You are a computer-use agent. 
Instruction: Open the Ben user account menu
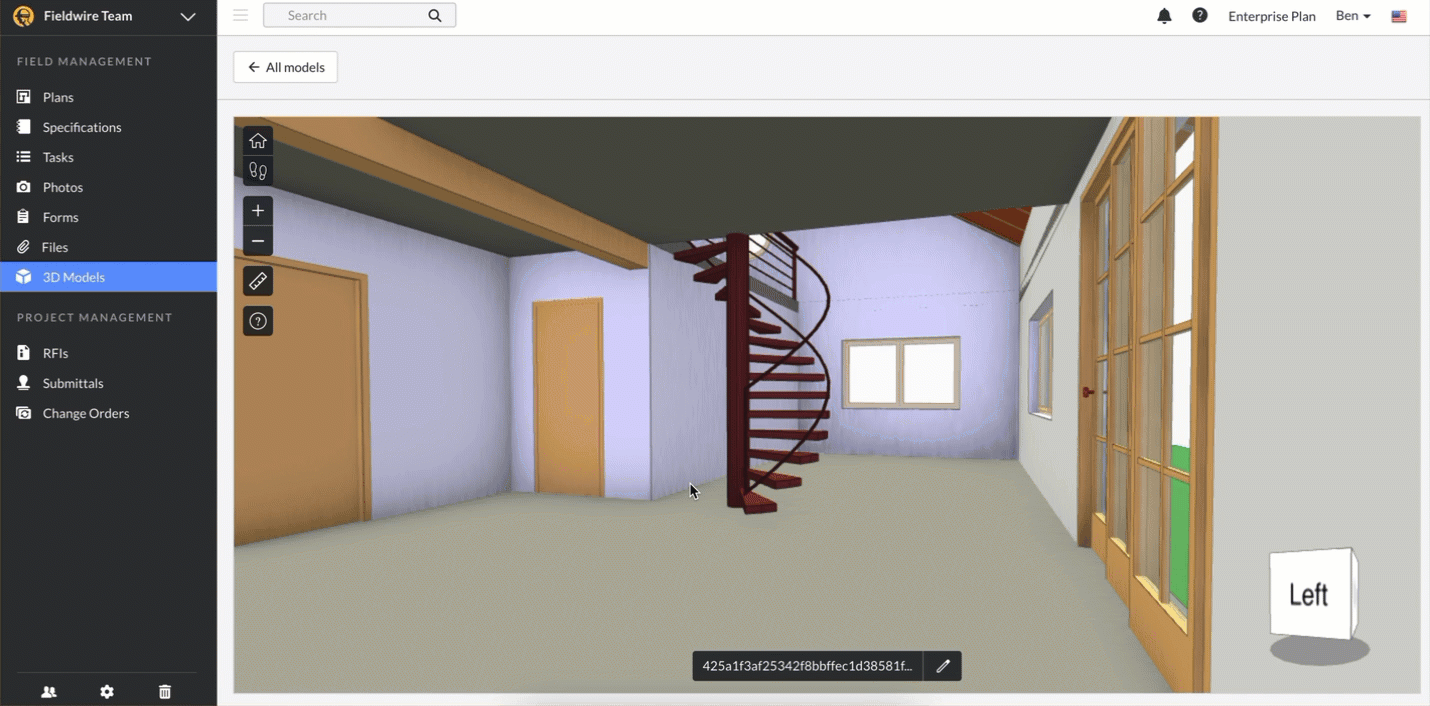1353,16
